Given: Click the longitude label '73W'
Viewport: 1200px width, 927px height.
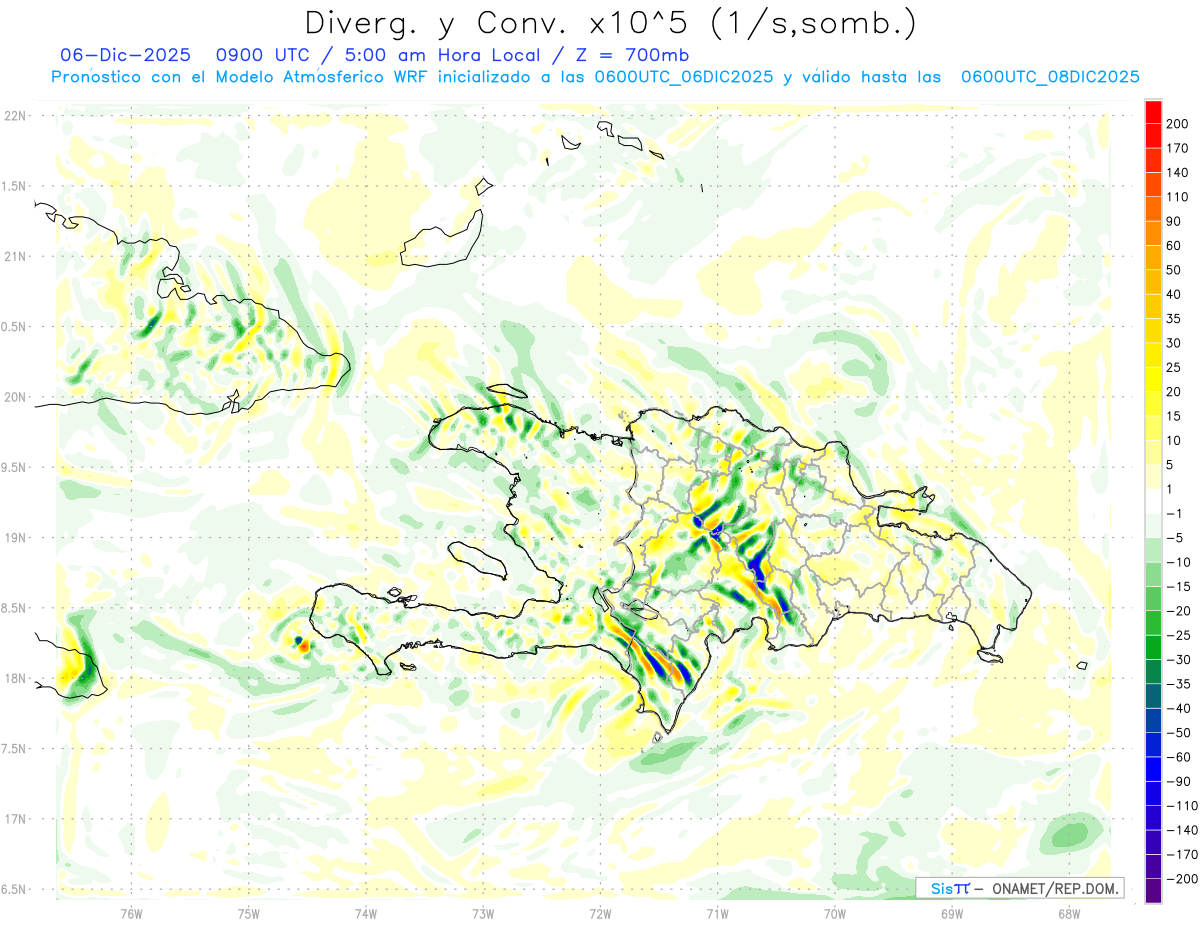Looking at the screenshot, I should (483, 914).
